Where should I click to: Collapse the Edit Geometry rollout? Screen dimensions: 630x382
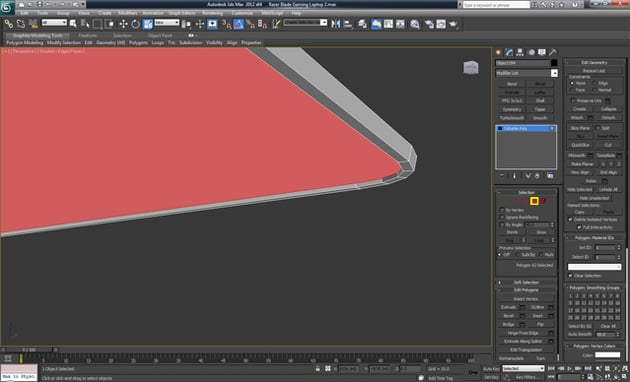point(595,62)
